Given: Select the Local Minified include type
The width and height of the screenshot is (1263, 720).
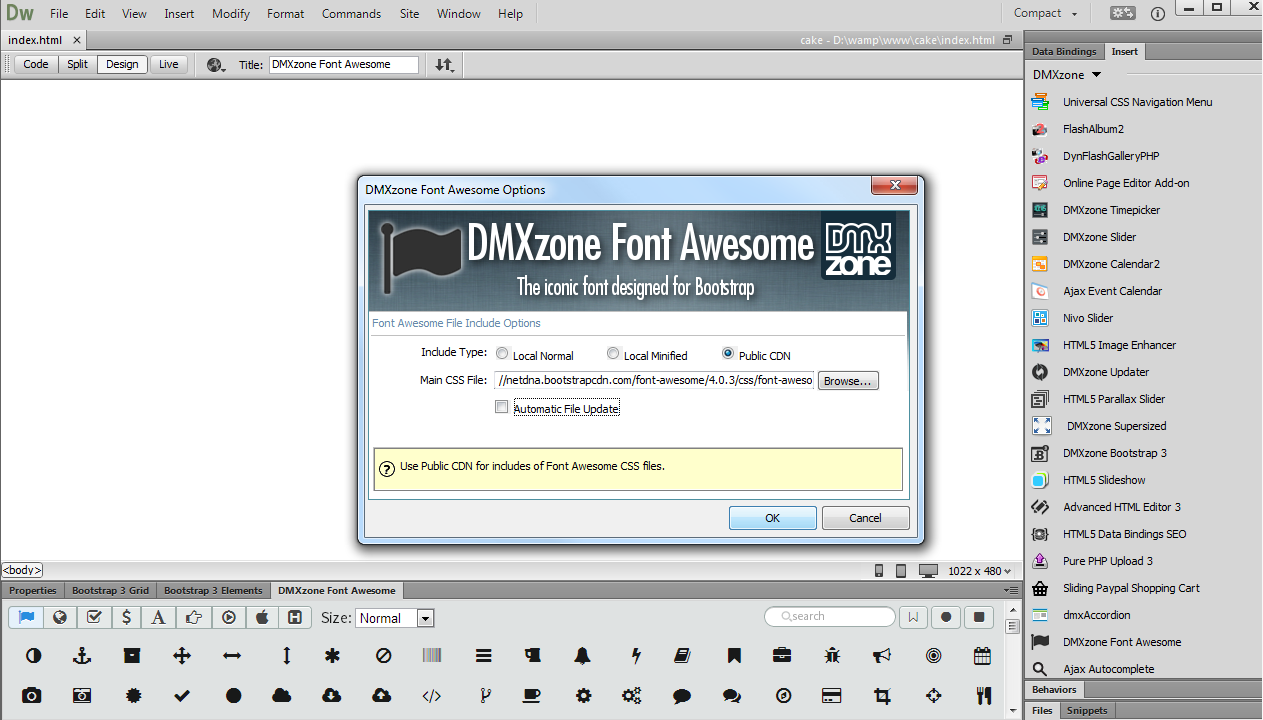Looking at the screenshot, I should [613, 354].
